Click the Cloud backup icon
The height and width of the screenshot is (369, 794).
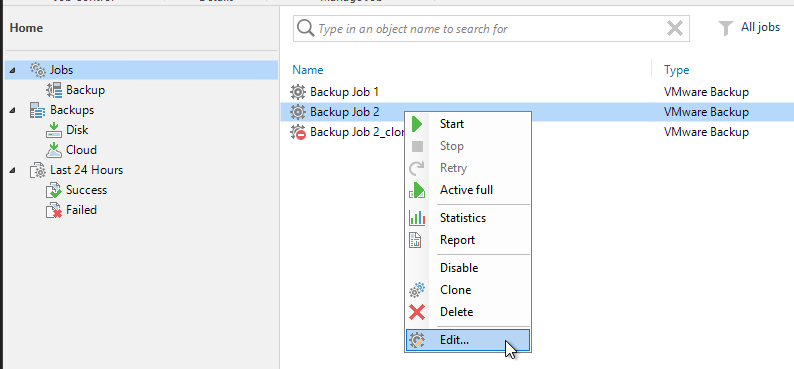click(54, 150)
